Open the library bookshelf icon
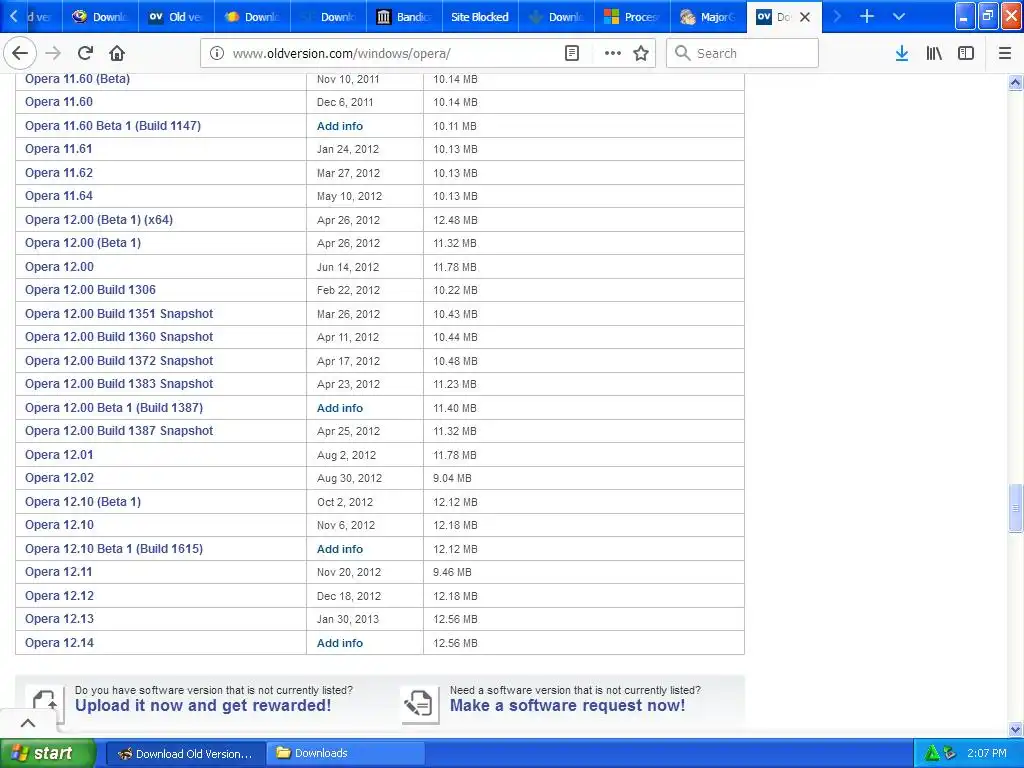Screen dimensions: 1024x768 (x=934, y=54)
